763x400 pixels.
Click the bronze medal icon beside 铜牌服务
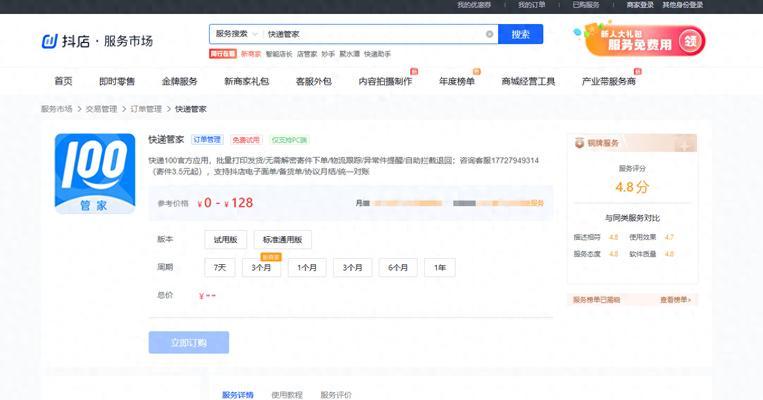pyautogui.click(x=580, y=143)
